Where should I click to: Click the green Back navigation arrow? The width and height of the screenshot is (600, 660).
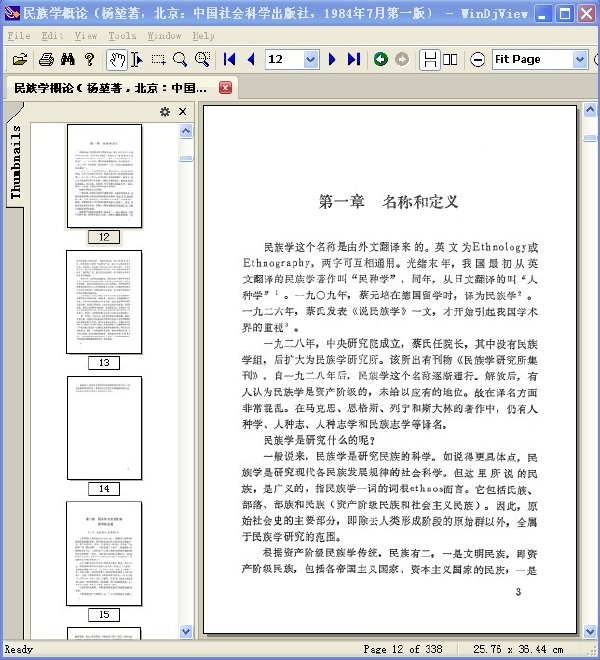(381, 59)
